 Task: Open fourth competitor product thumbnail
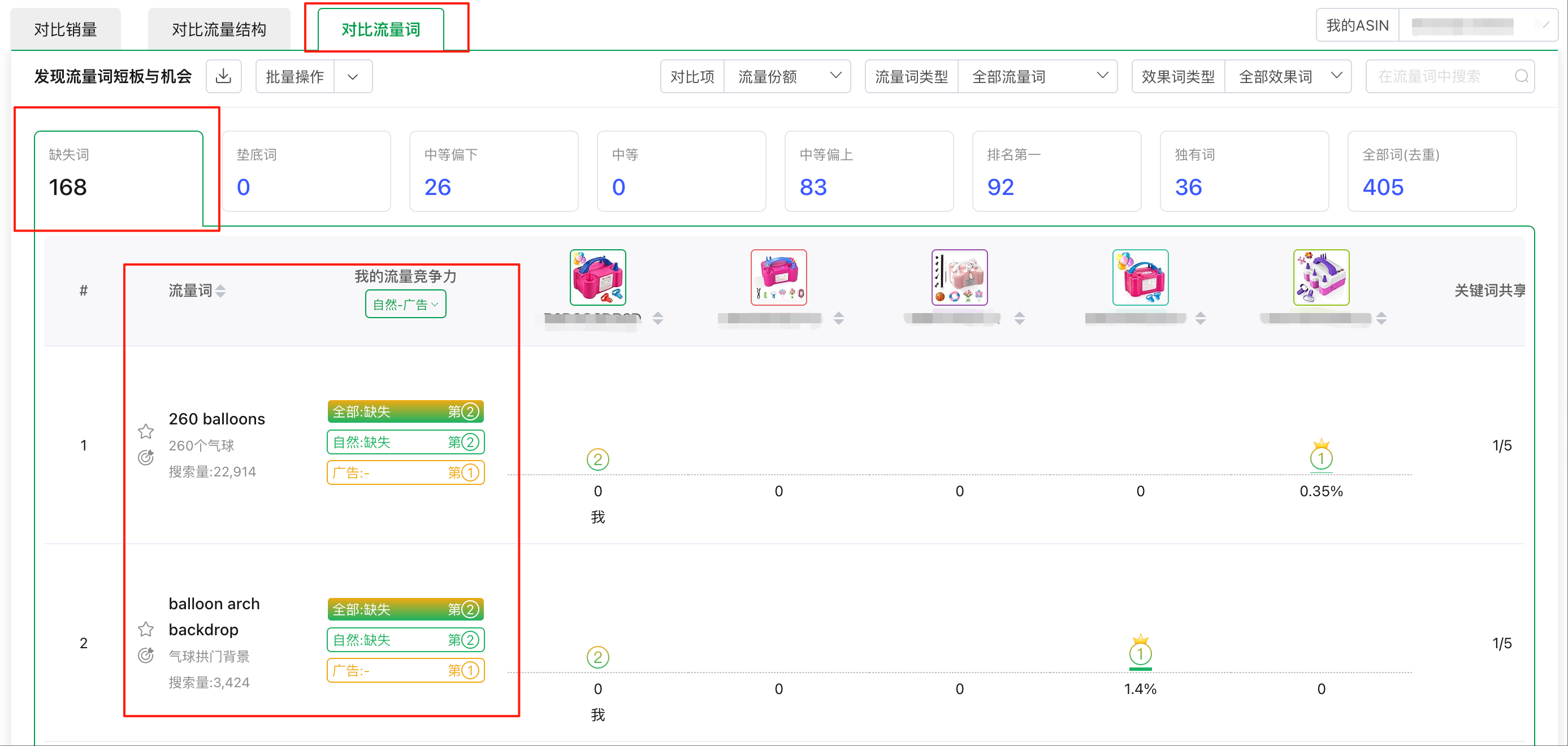(x=1140, y=277)
